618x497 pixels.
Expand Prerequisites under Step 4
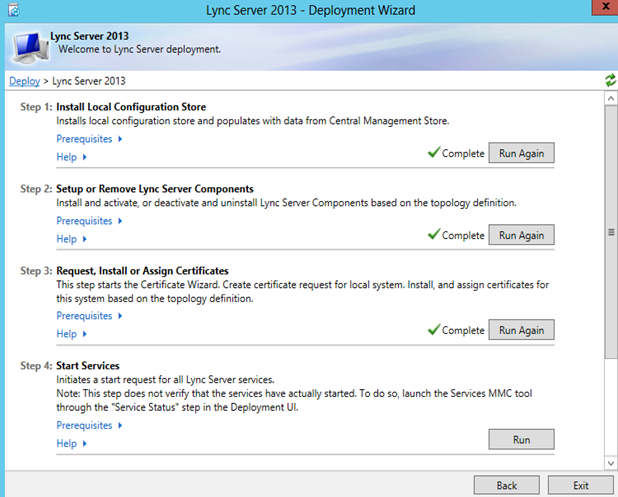pos(89,425)
